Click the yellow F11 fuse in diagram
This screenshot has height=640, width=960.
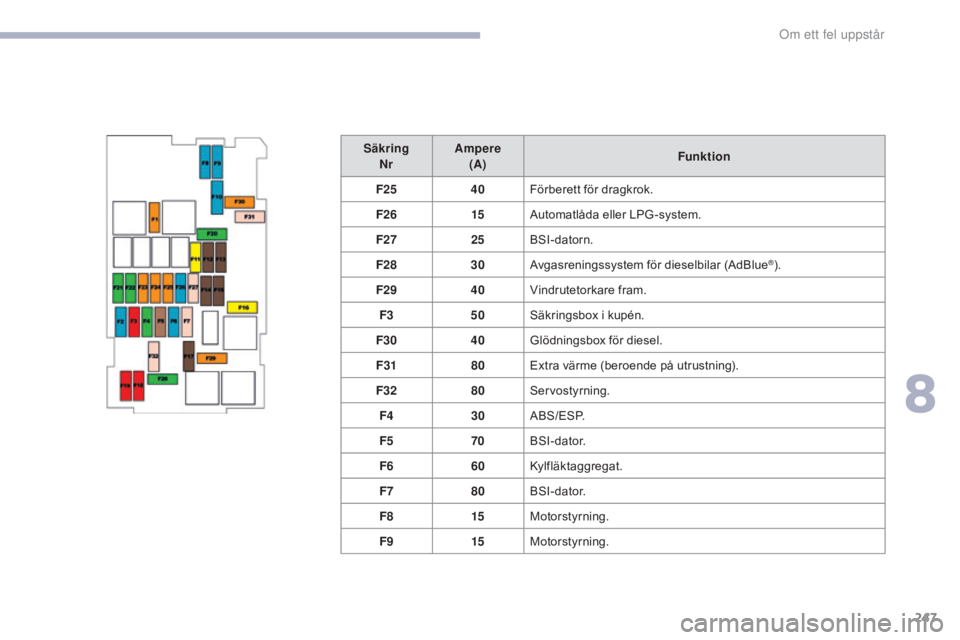[x=195, y=258]
